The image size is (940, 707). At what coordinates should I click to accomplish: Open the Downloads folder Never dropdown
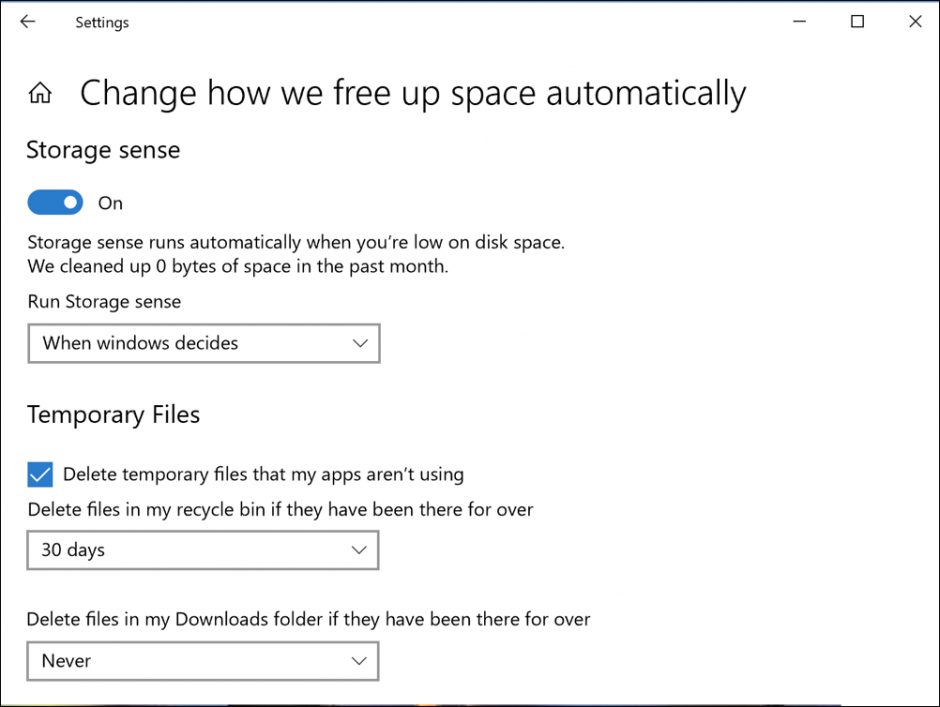[202, 661]
